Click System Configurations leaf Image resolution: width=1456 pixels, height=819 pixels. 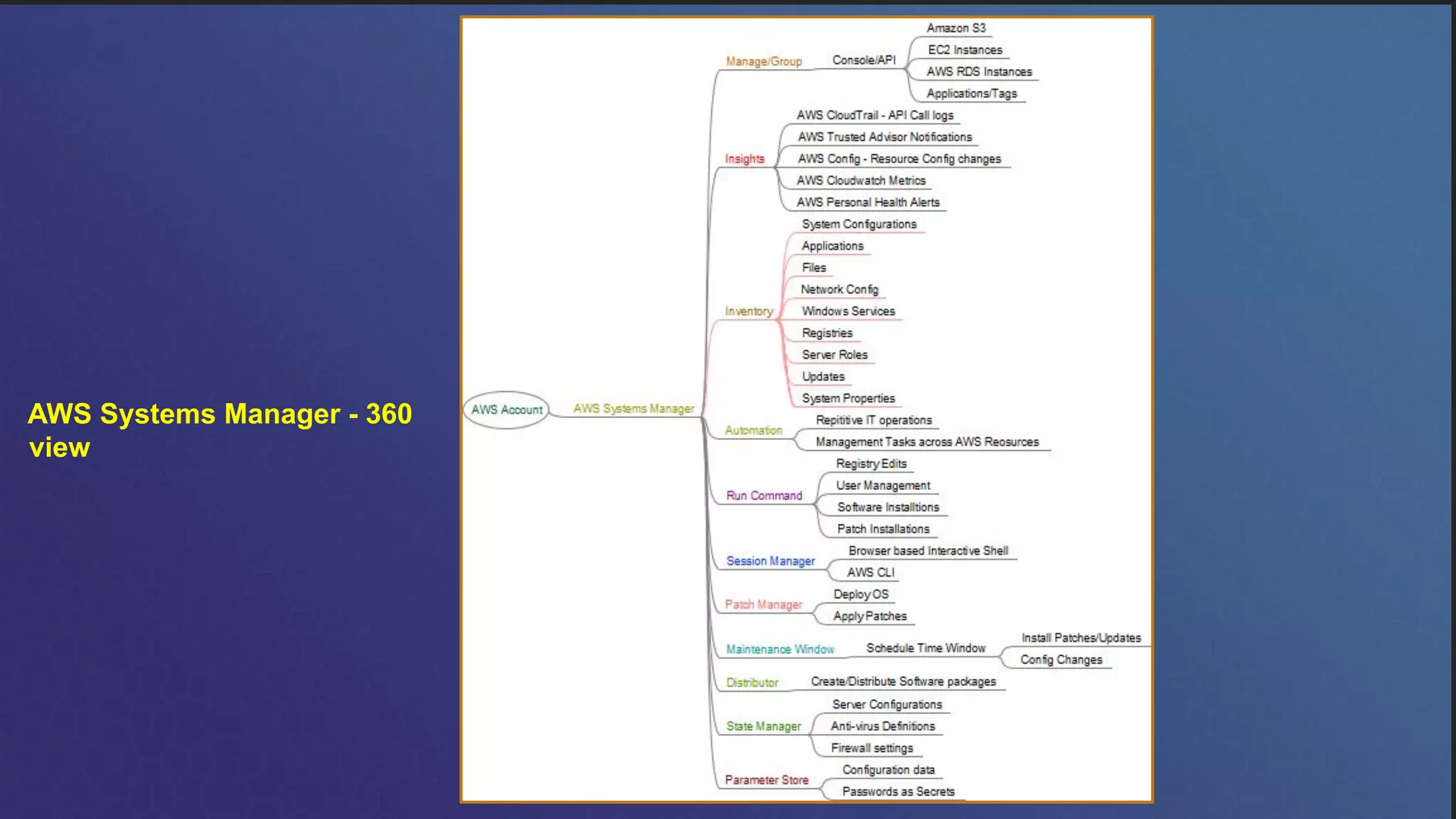(x=859, y=224)
